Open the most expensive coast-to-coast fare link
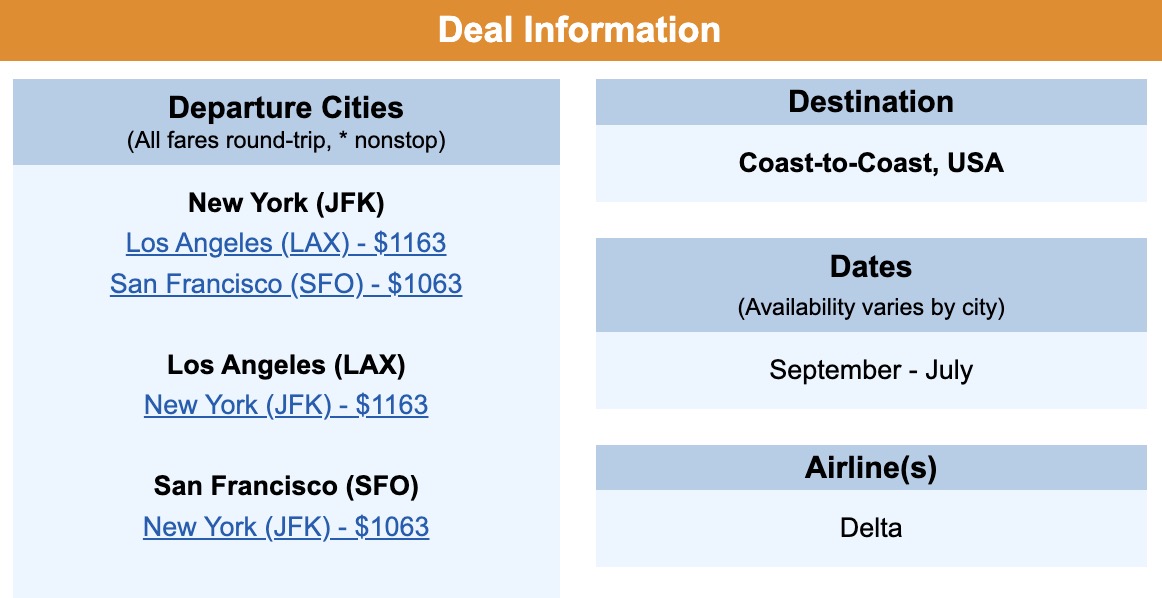The height and width of the screenshot is (598, 1162). pos(286,243)
